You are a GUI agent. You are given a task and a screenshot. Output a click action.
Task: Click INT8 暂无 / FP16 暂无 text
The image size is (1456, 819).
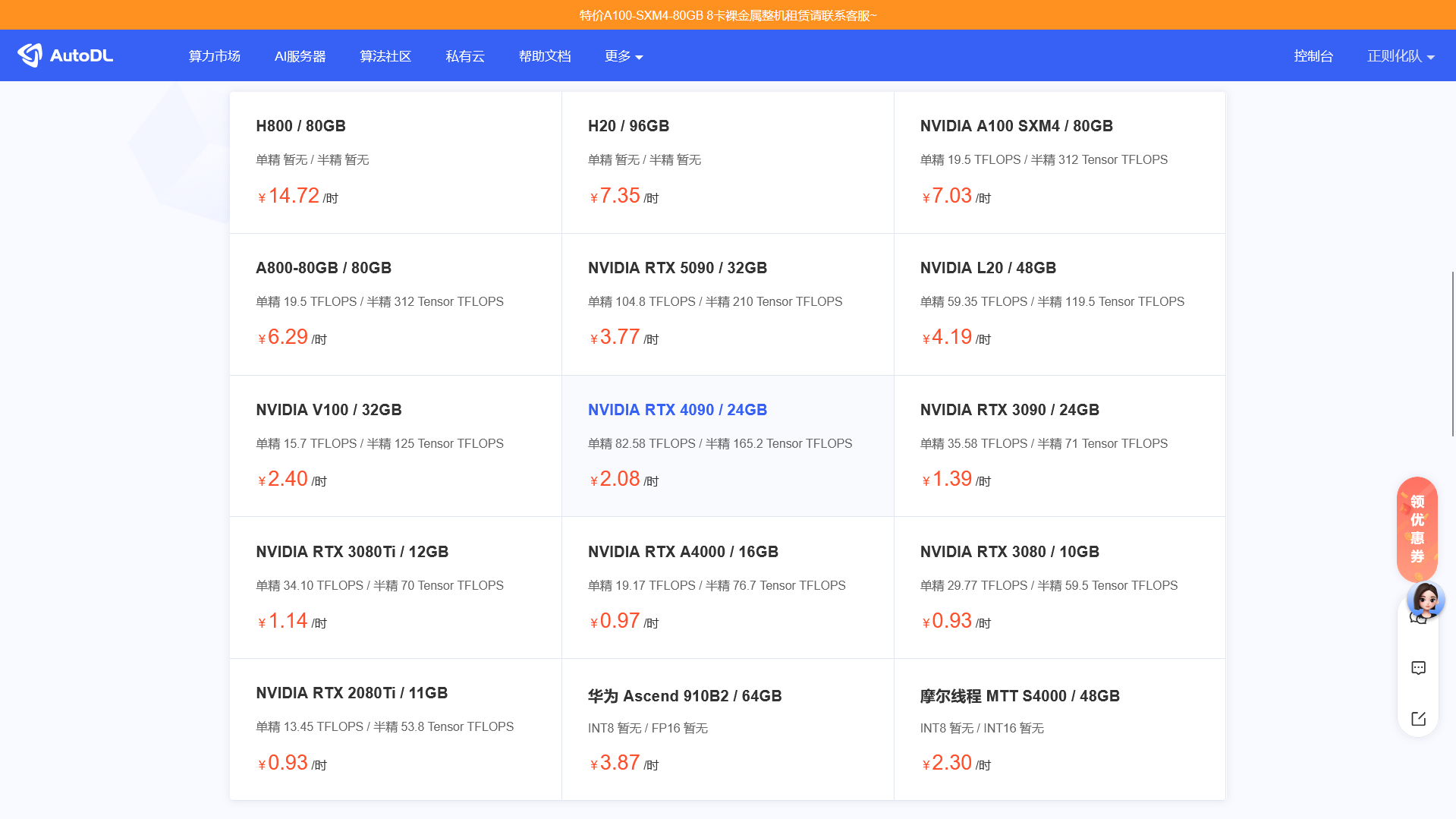[x=648, y=729]
